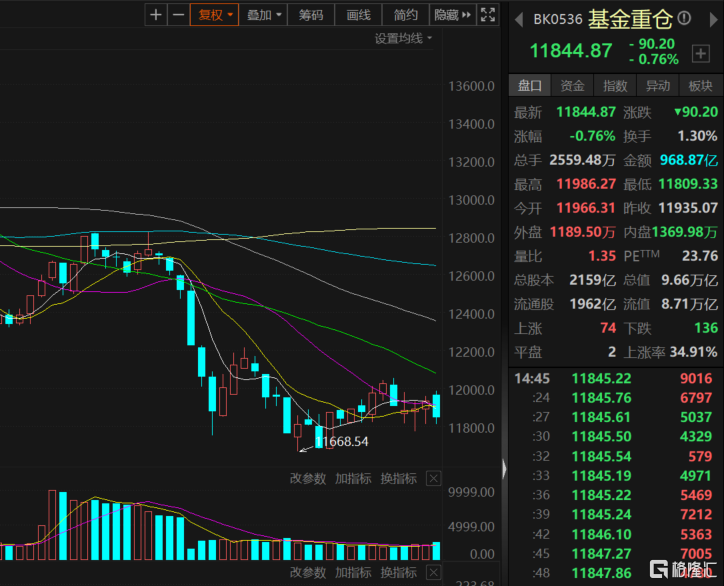Image resolution: width=724 pixels, height=586 pixels.
Task: Click 改参数 on volume indicator
Action: (x=308, y=478)
